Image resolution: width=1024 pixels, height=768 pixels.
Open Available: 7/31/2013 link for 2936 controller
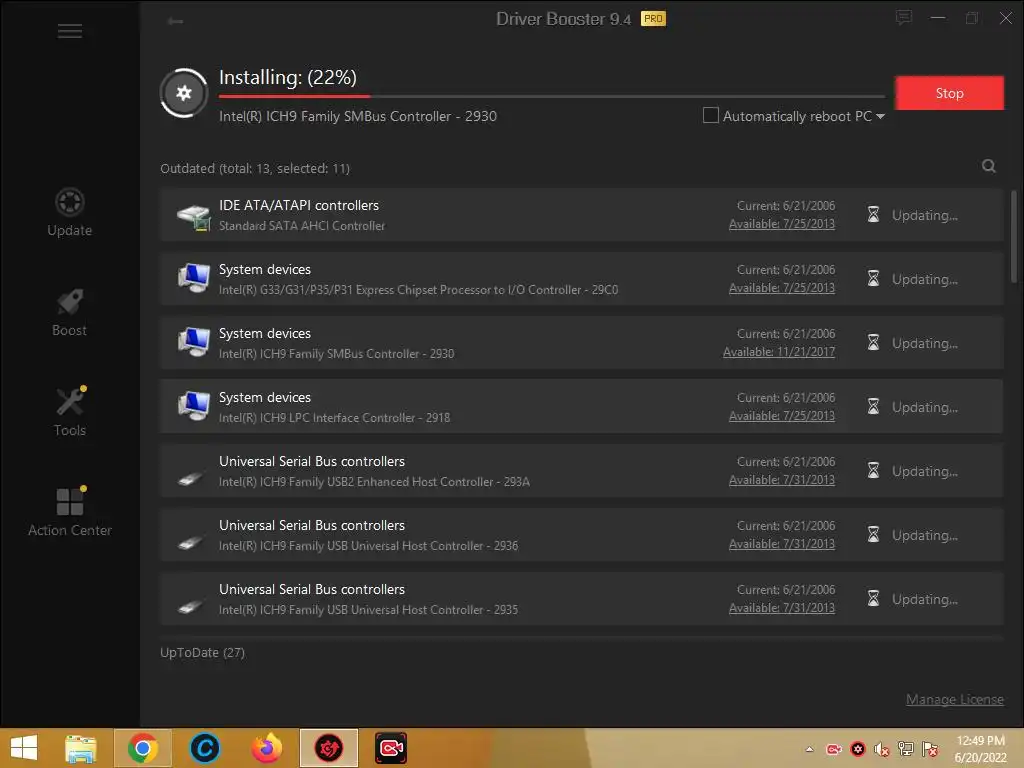tap(782, 544)
